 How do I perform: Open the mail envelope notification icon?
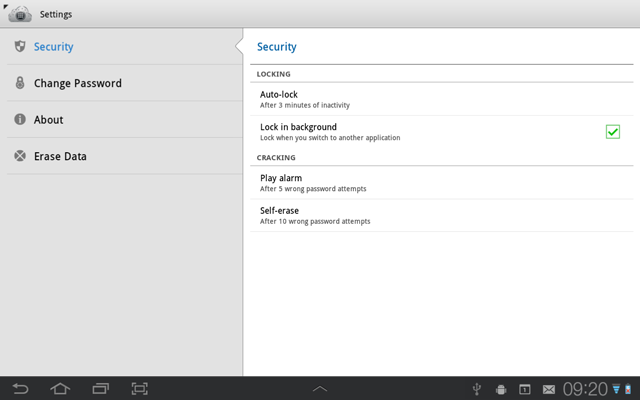(x=549, y=390)
